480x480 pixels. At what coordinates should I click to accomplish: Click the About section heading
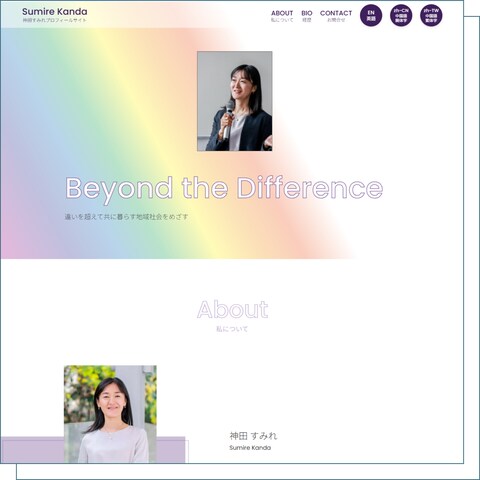coord(232,309)
